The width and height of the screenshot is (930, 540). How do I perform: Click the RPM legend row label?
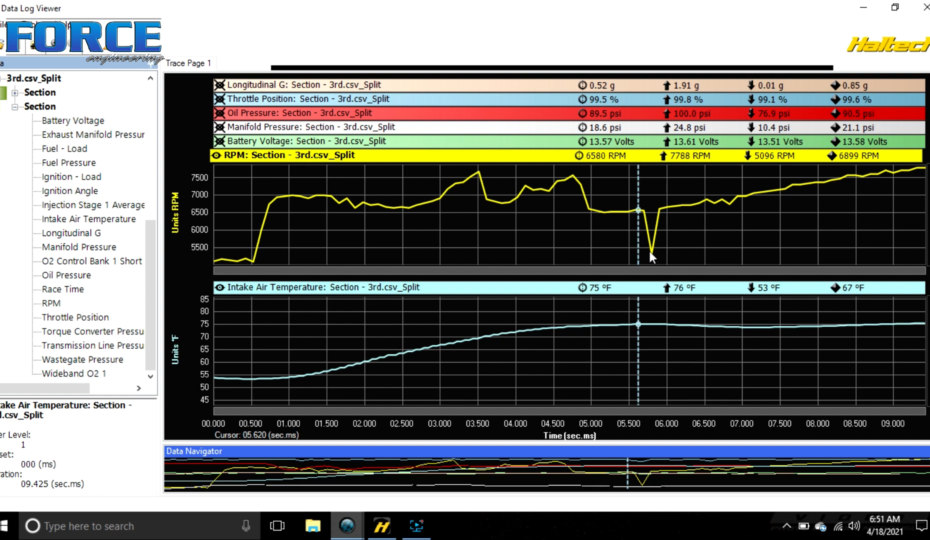(x=289, y=155)
